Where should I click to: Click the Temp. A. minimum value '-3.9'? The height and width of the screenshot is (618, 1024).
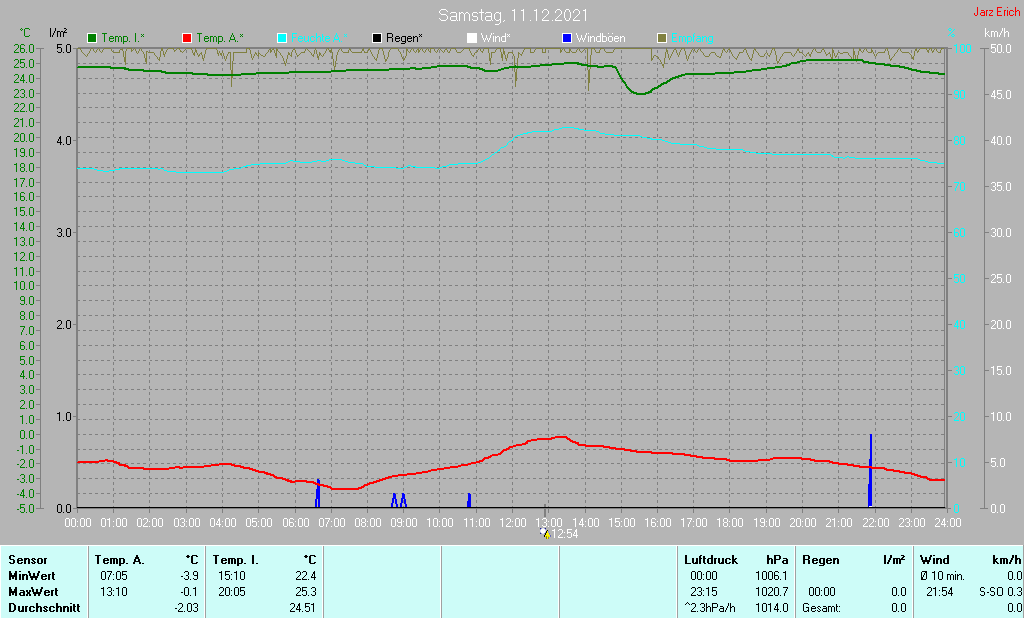tap(189, 576)
